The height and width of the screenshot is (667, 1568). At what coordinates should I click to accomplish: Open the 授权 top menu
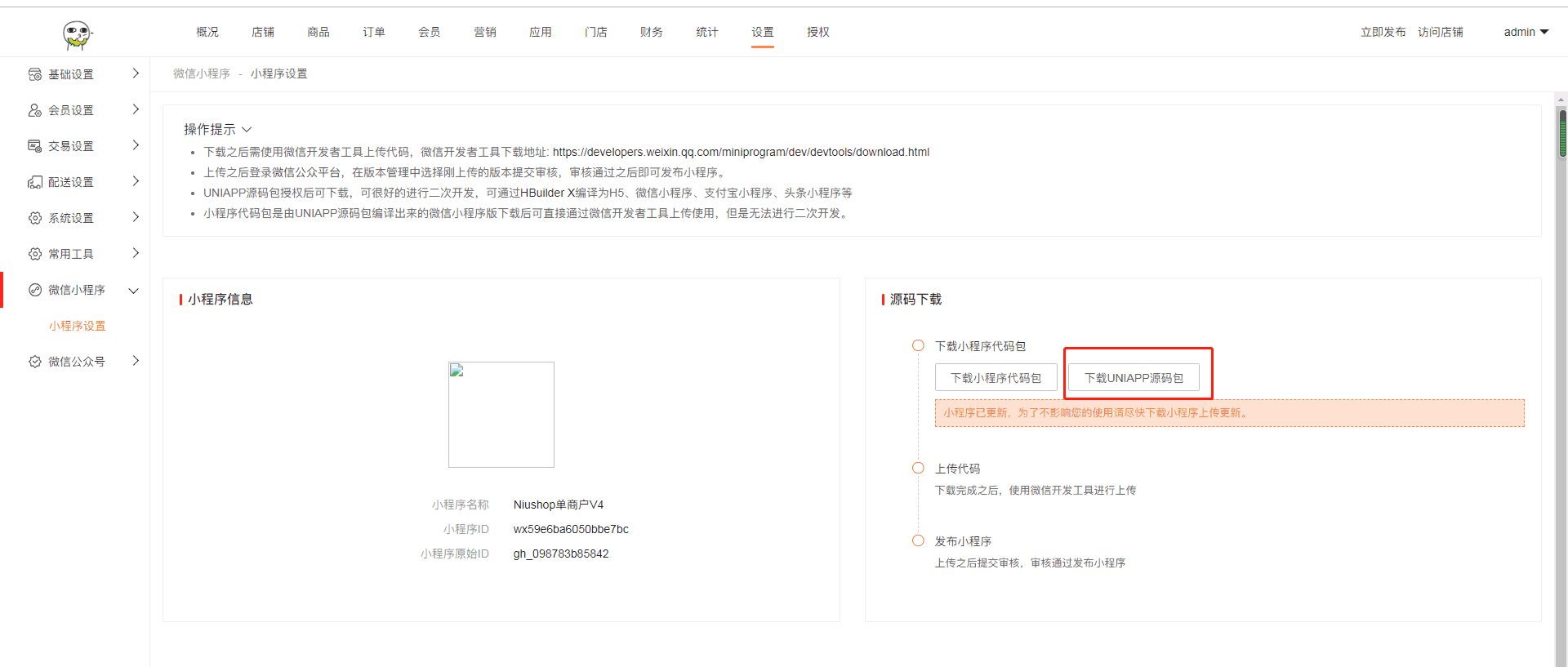818,32
